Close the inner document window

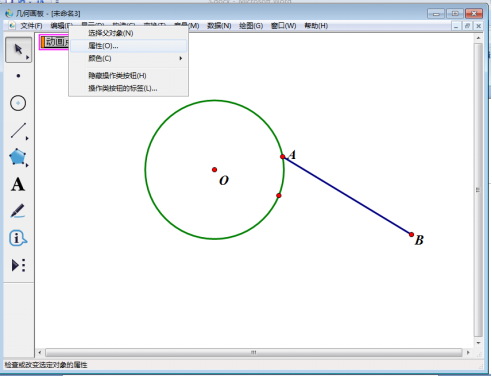tap(479, 26)
